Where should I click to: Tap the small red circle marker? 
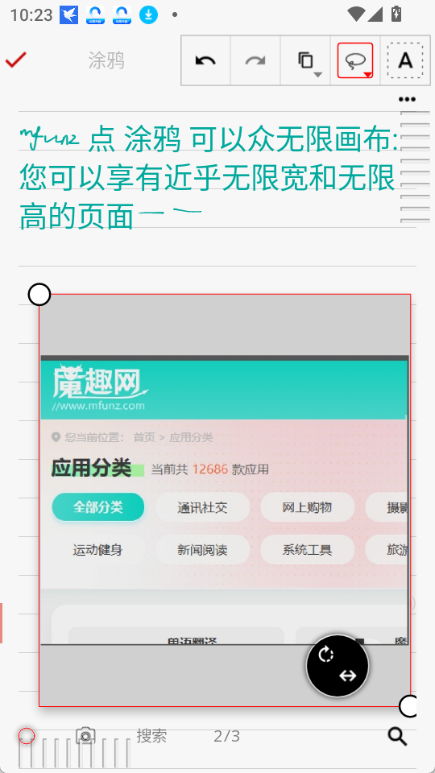(x=27, y=736)
